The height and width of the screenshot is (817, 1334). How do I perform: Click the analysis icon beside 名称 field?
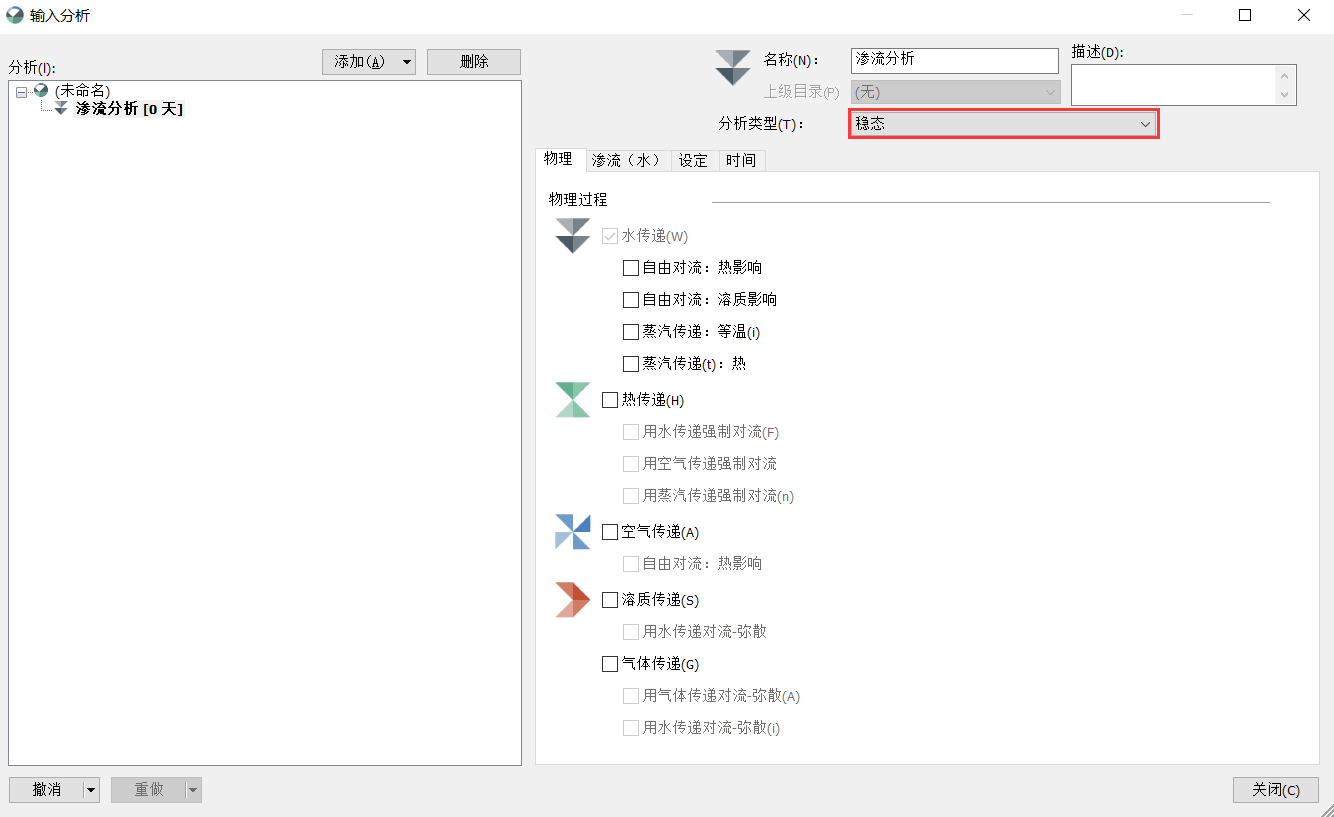tap(733, 68)
